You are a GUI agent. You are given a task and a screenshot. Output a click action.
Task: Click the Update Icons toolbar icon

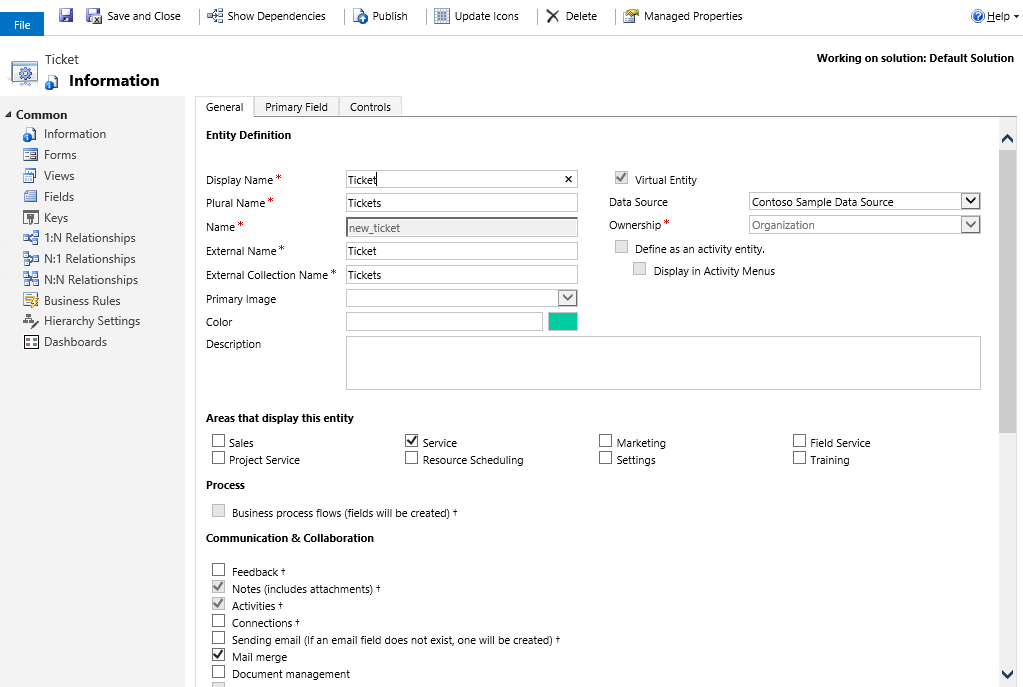442,16
